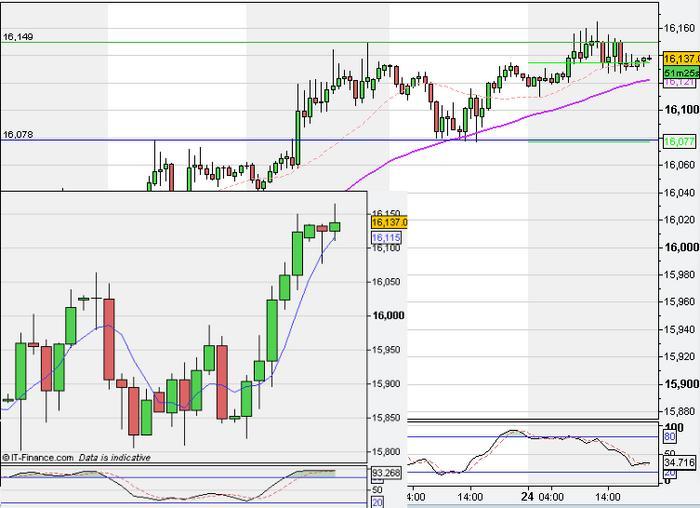Click 15,920 on the main price axis

pos(679,357)
